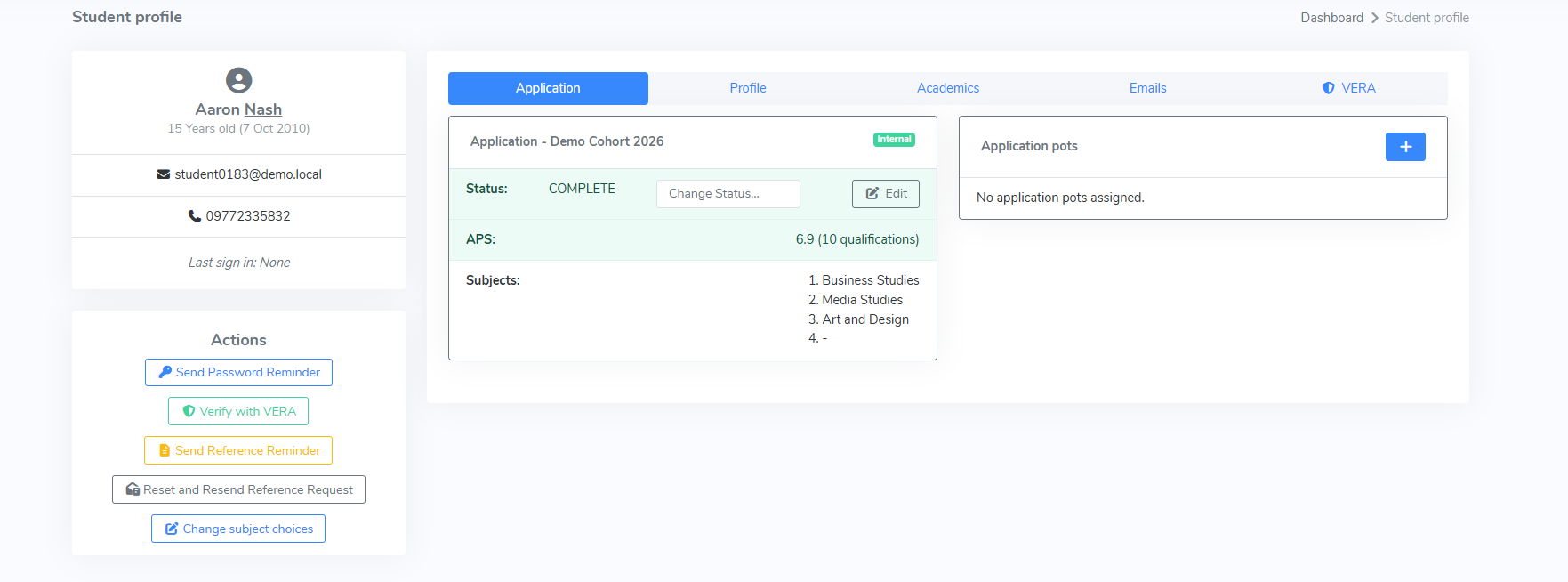The image size is (1568, 582).
Task: Click subject 3. Art and Design
Action: (858, 319)
